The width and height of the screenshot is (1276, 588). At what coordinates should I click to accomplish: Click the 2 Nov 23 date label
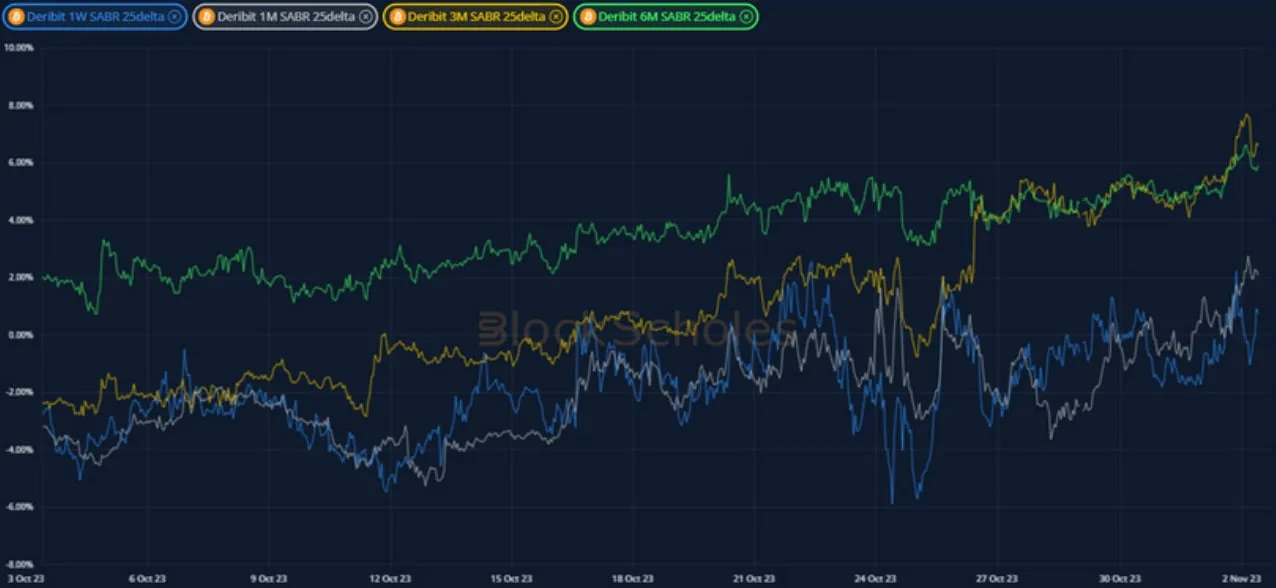point(1241,579)
